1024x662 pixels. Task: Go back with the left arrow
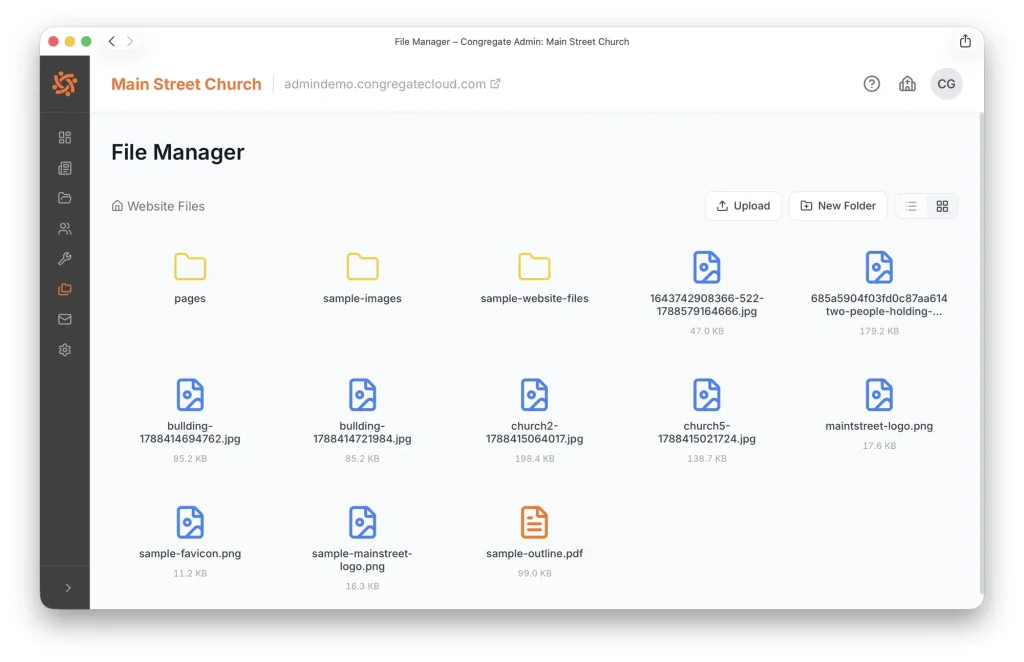coord(112,41)
